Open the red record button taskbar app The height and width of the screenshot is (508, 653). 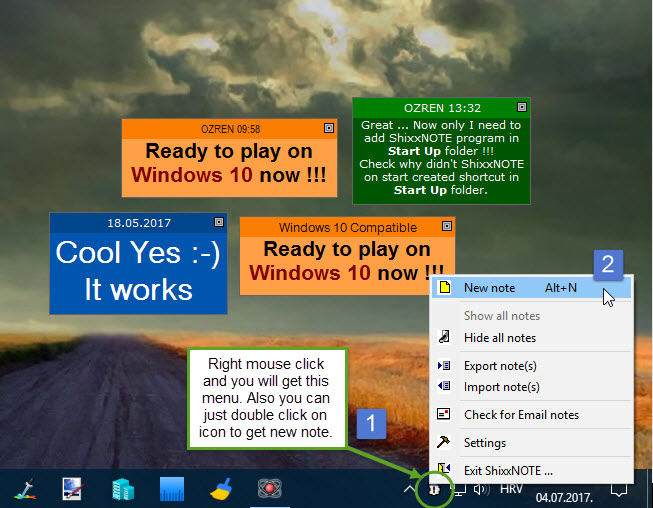[268, 490]
